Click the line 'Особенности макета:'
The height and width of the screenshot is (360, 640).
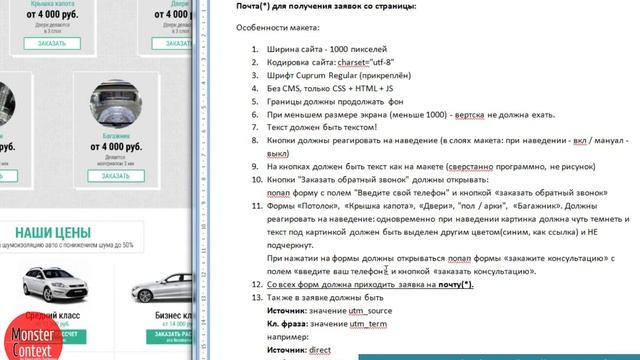[x=278, y=28]
